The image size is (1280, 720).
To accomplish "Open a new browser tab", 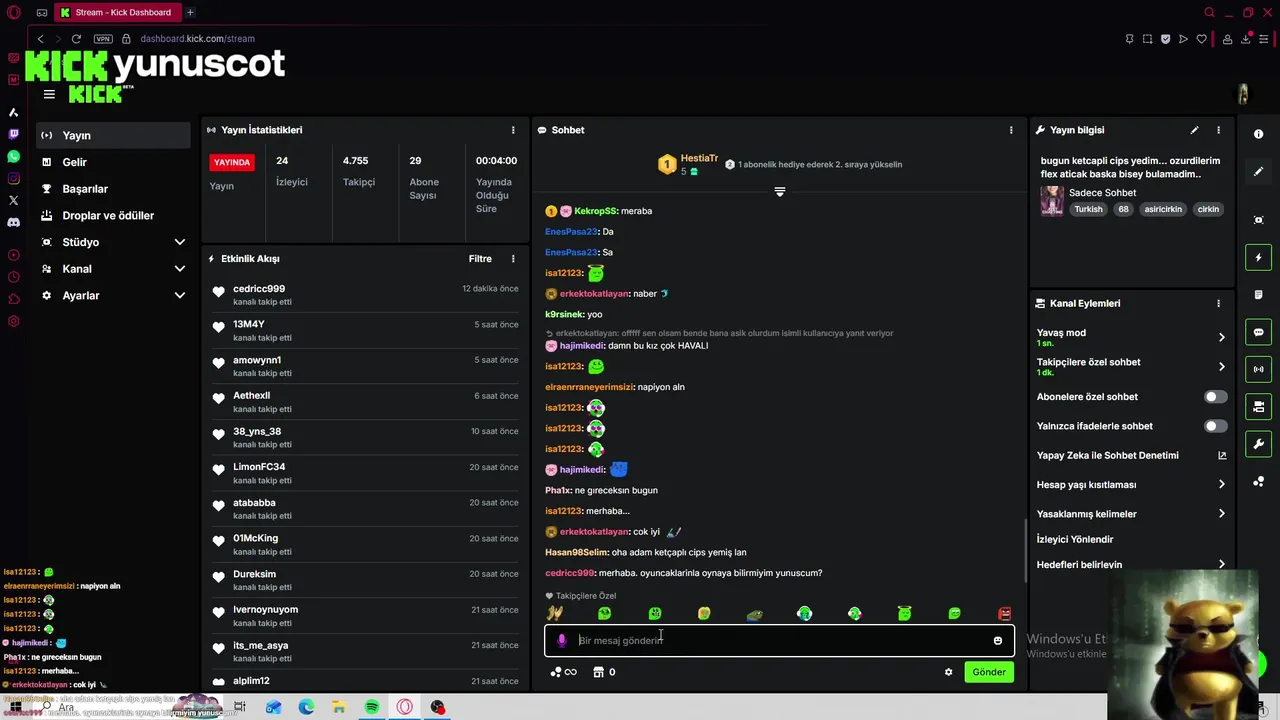I will [190, 12].
